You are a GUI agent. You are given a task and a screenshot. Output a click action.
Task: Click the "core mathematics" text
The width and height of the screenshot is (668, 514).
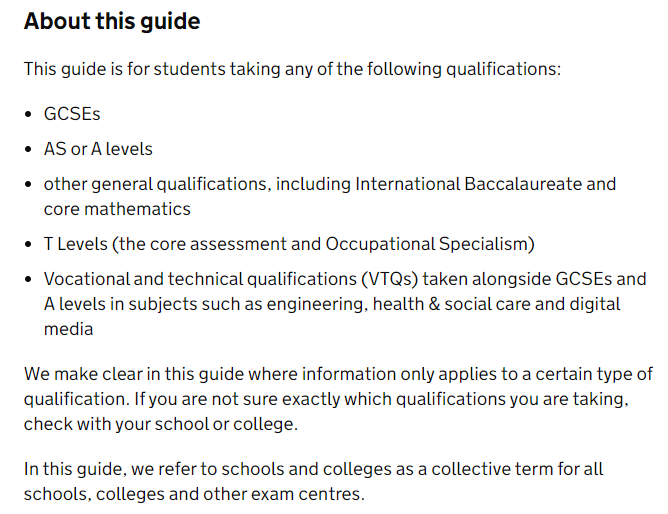(x=117, y=209)
